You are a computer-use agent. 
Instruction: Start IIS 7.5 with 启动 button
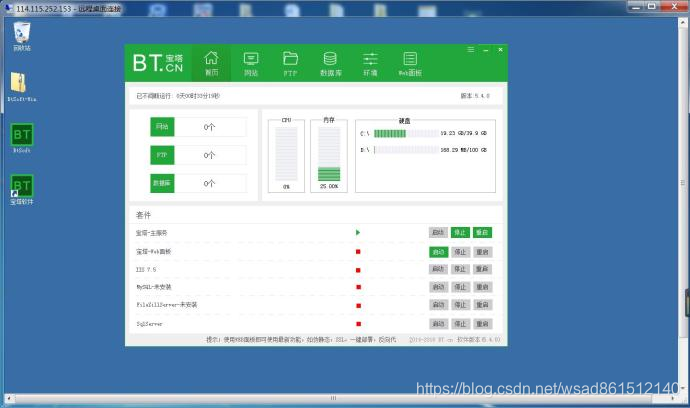(438, 269)
